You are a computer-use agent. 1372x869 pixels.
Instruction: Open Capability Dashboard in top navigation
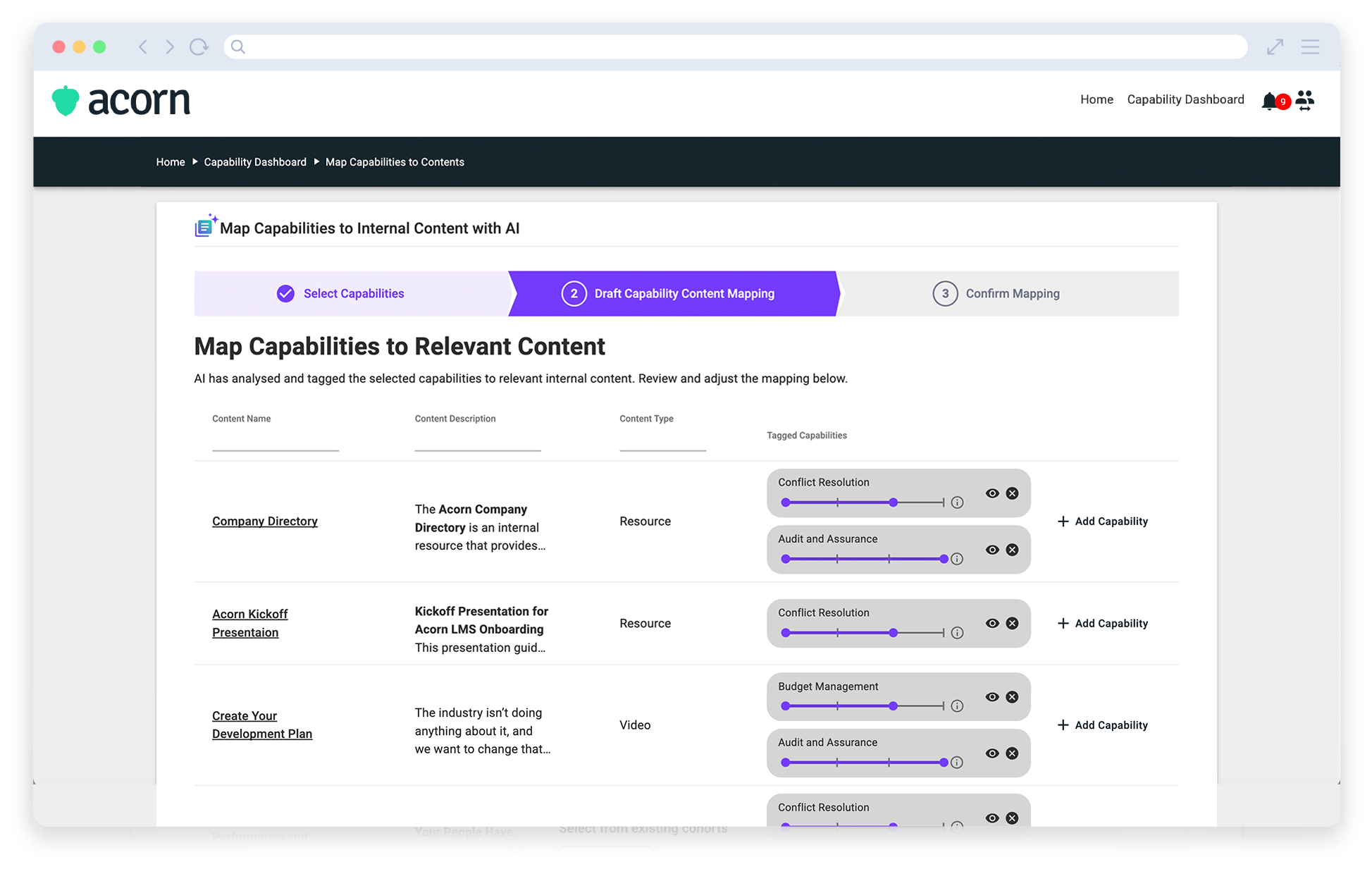(x=1185, y=99)
